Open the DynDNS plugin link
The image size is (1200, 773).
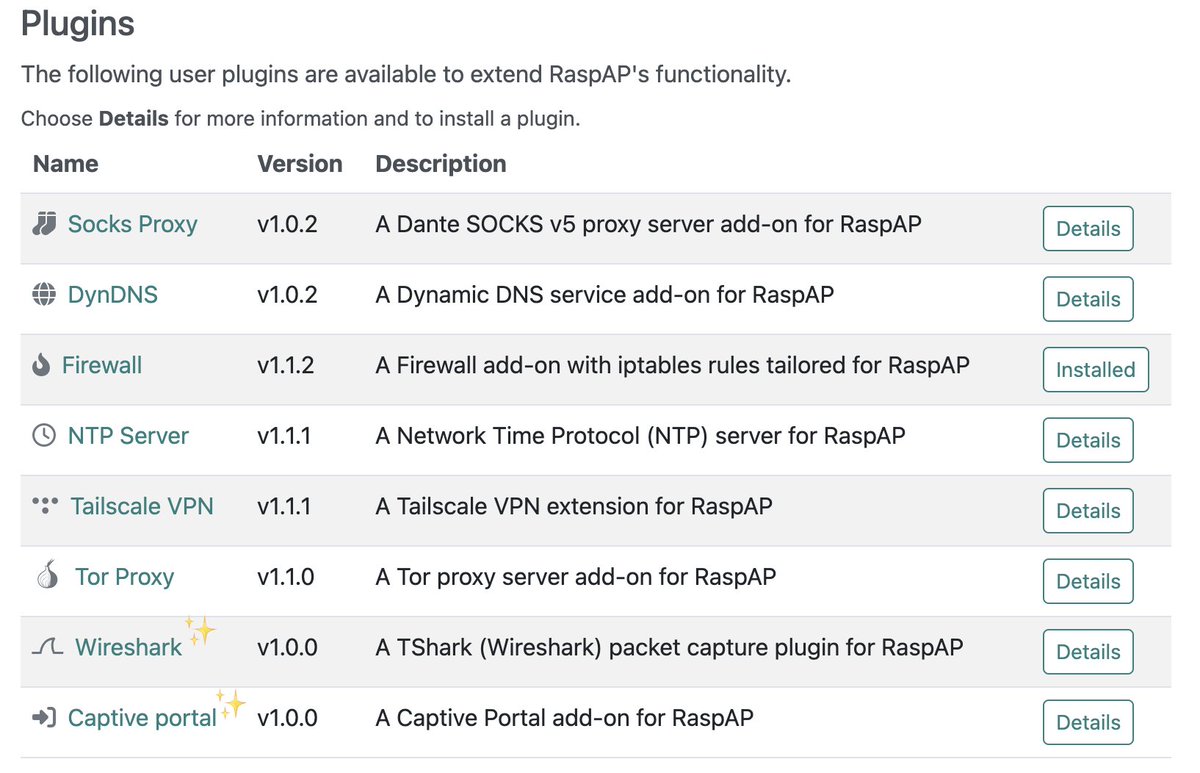[113, 295]
